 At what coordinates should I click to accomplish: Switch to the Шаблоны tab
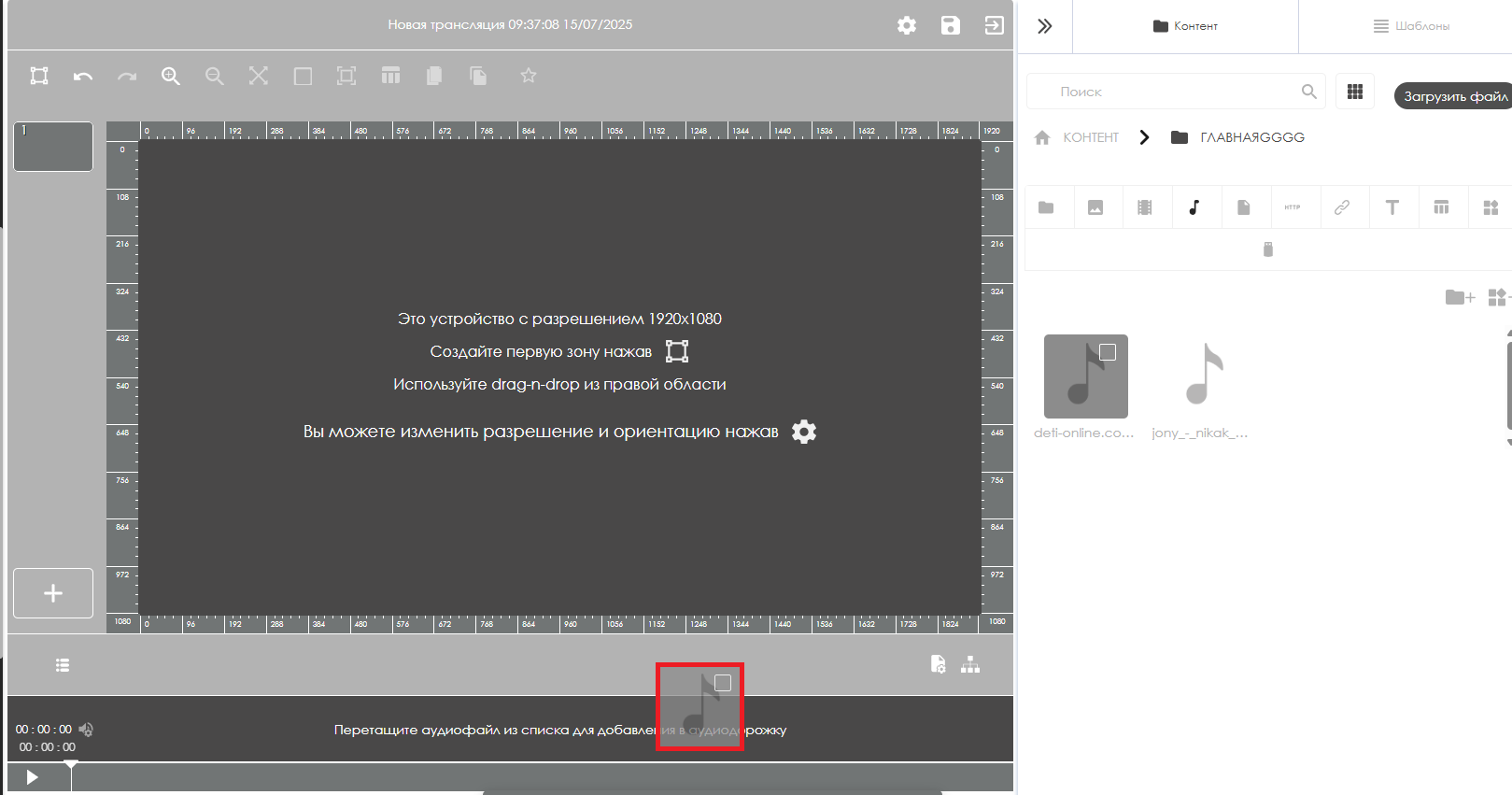coord(1411,26)
